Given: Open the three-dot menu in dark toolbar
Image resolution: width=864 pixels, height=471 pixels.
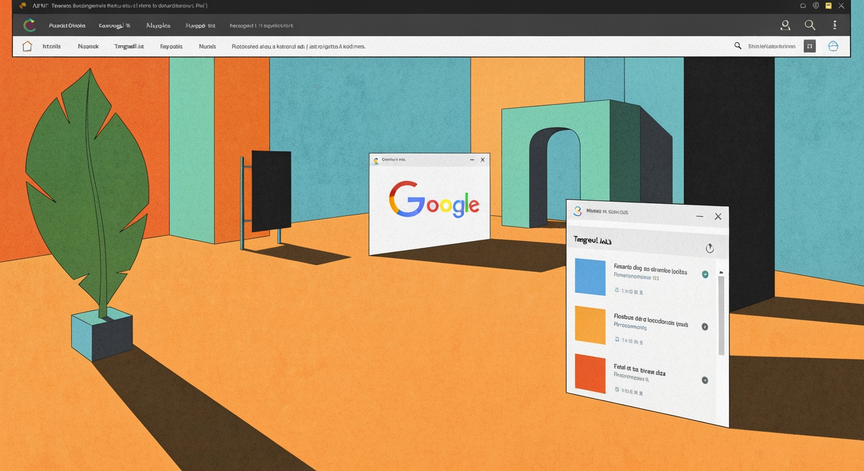Looking at the screenshot, I should [835, 25].
